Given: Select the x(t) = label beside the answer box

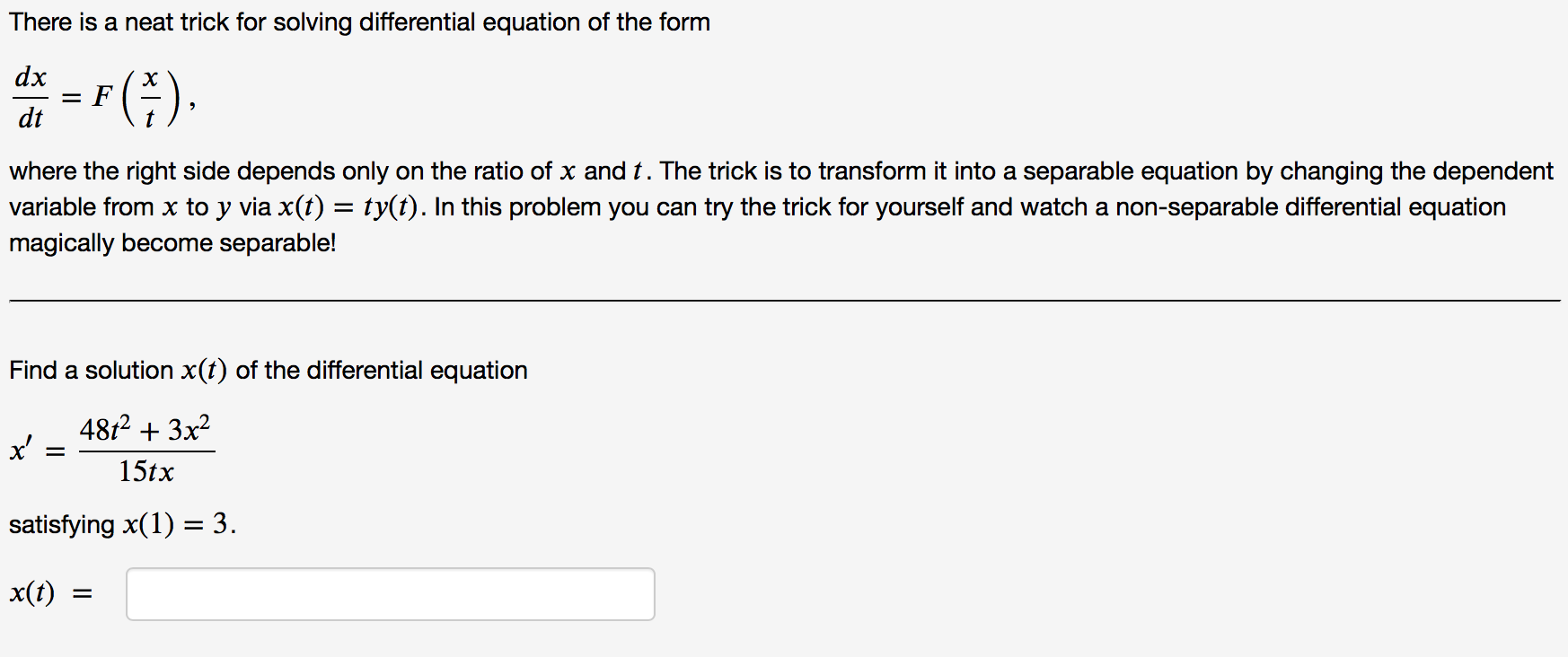Looking at the screenshot, I should click(49, 592).
